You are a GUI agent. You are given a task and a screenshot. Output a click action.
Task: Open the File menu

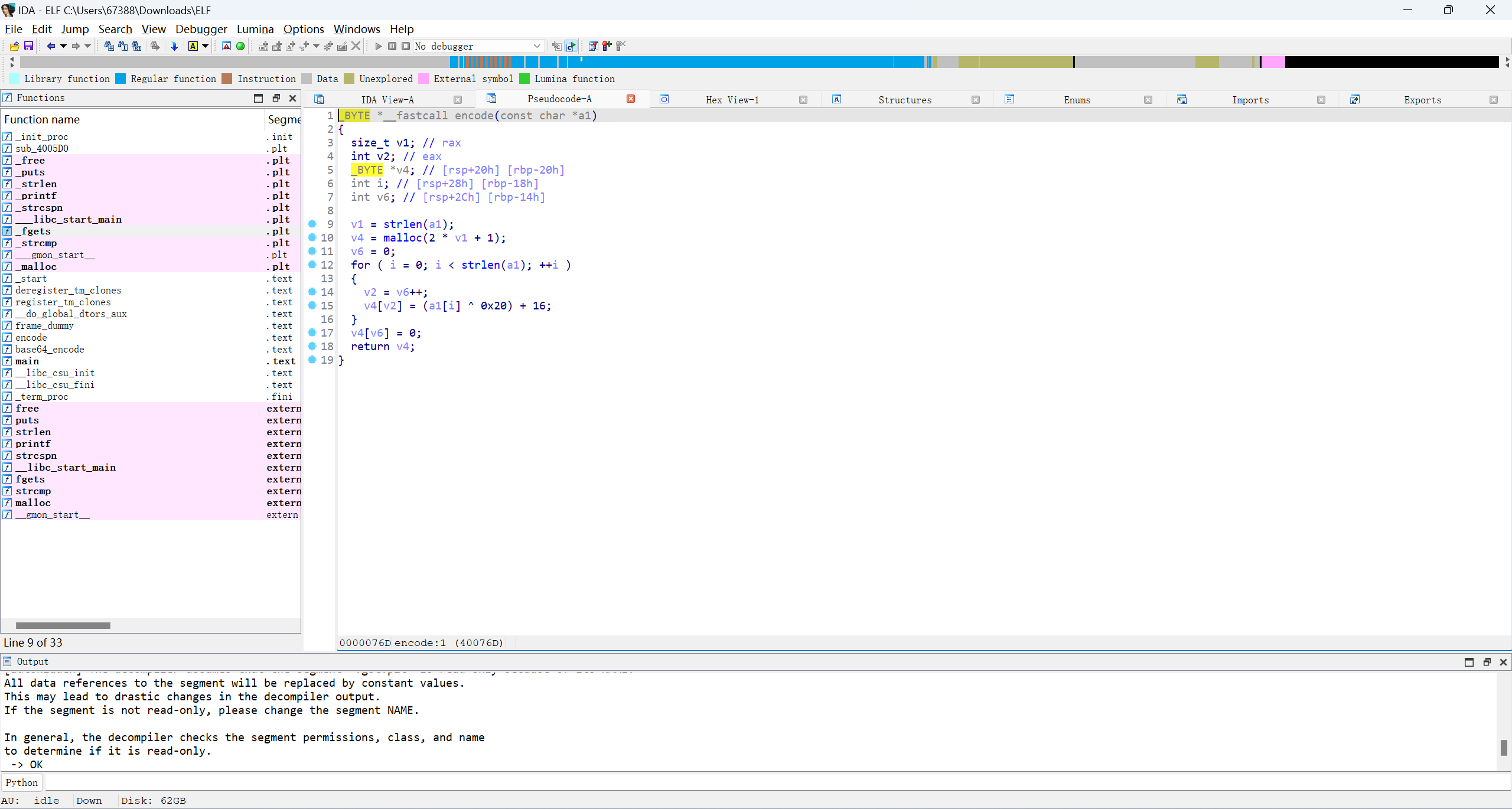click(x=13, y=29)
